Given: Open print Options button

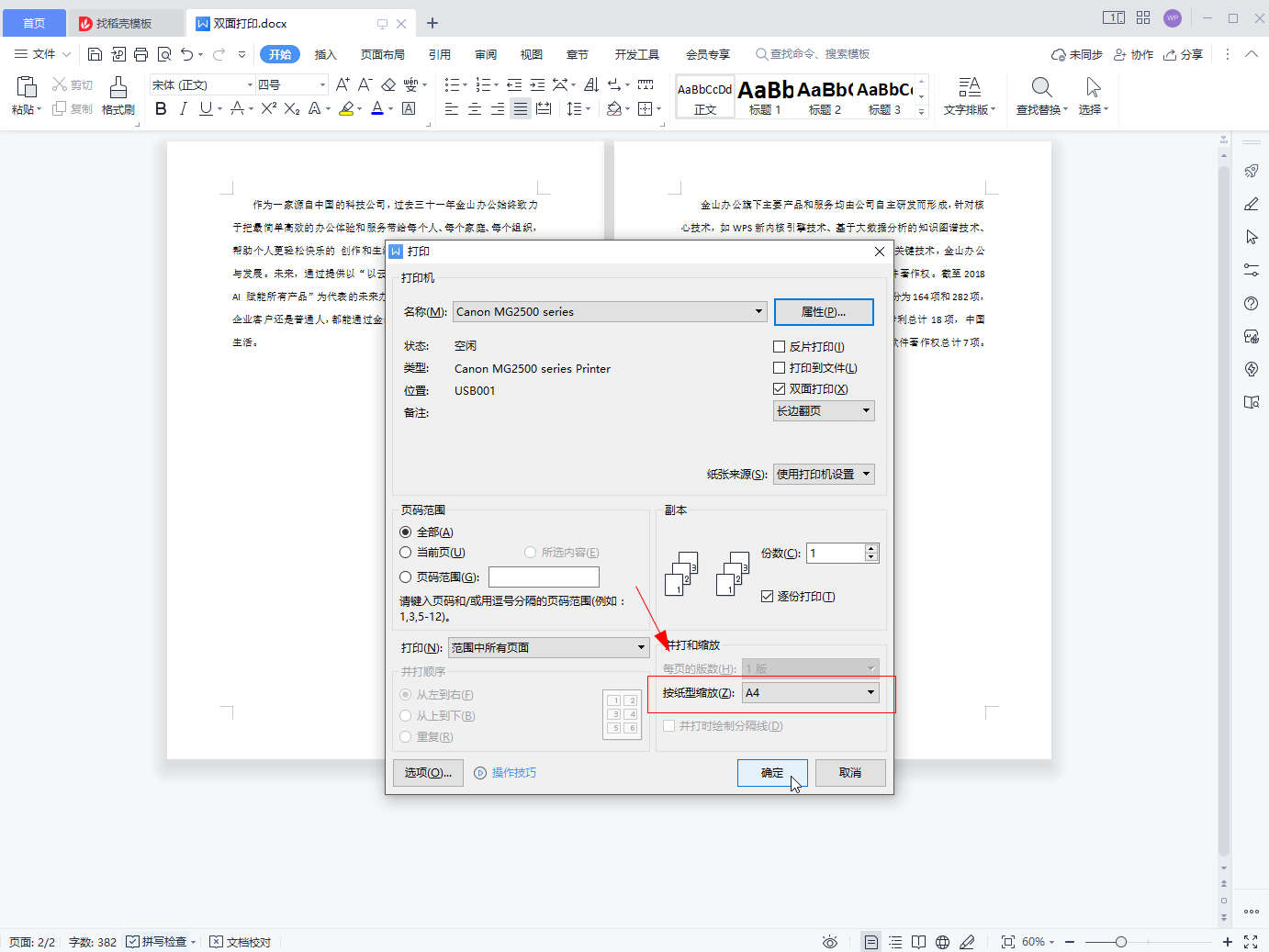Looking at the screenshot, I should point(428,773).
